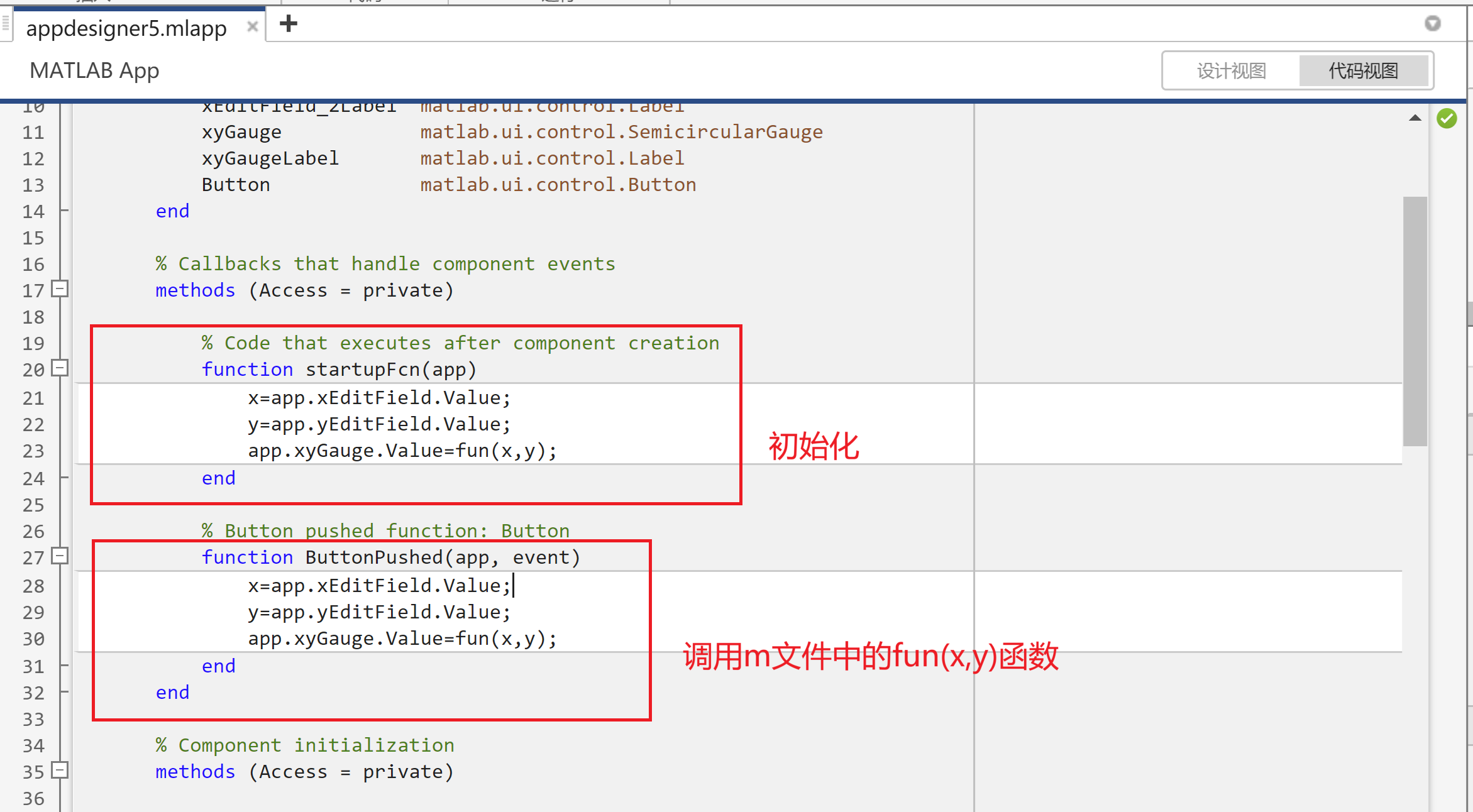Click line number 21 in gutter
The width and height of the screenshot is (1473, 812).
tap(33, 398)
